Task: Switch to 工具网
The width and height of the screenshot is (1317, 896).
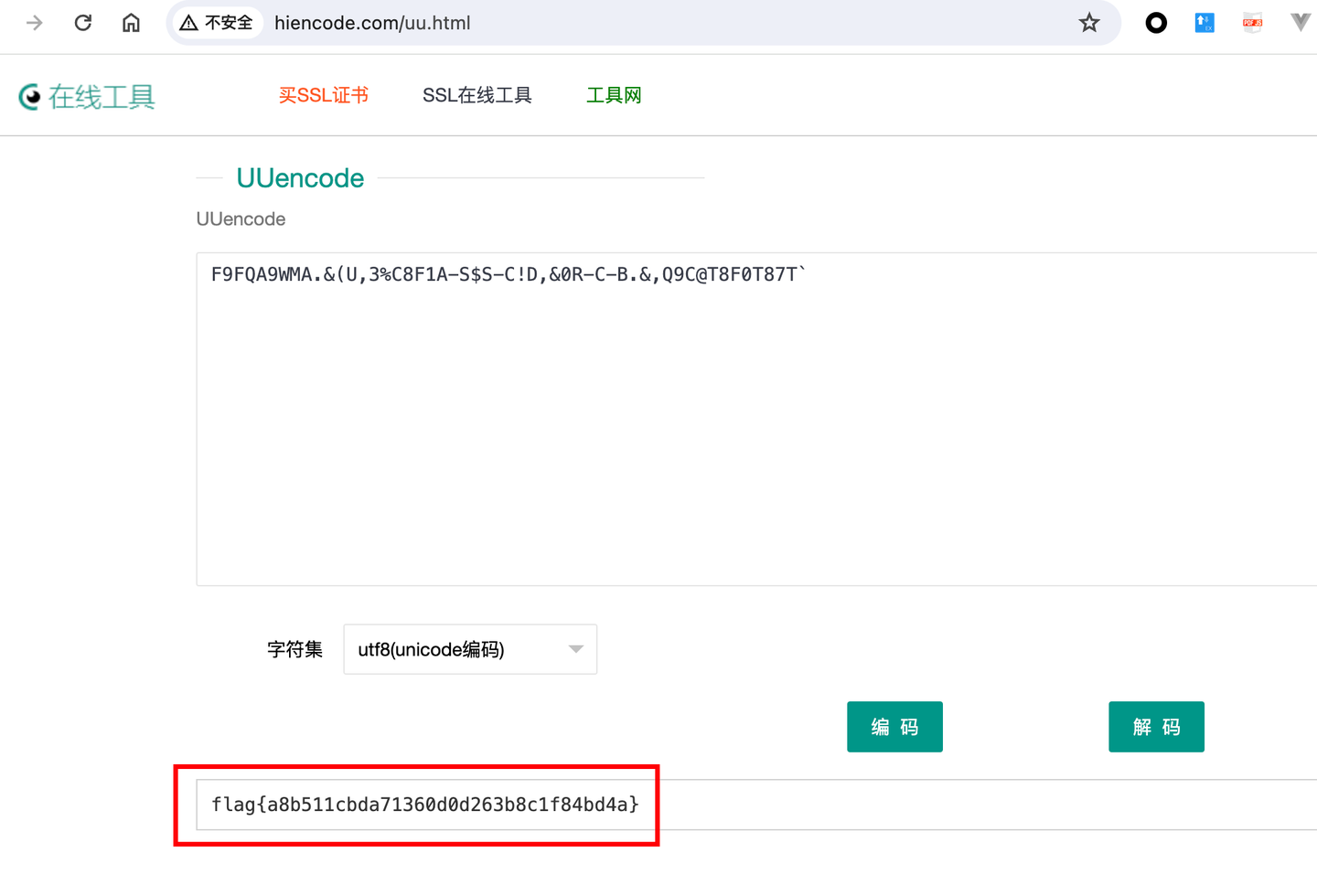Action: (613, 94)
